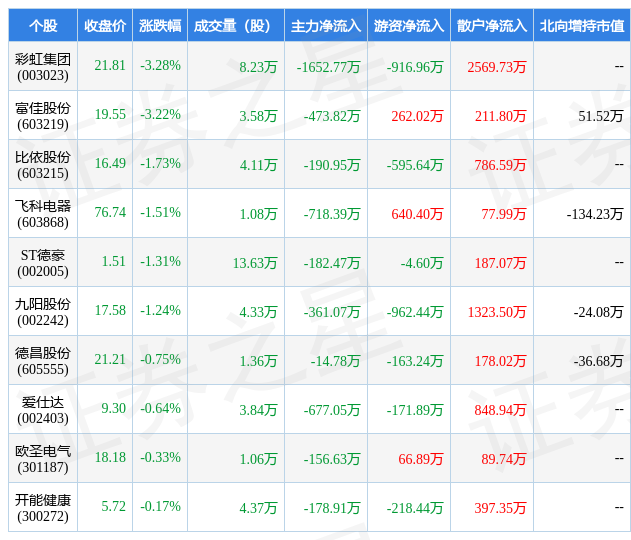Viewport: 631px width, 540px height.
Task: Select stock 欧圣电气 (301187)
Action: [x=43, y=459]
